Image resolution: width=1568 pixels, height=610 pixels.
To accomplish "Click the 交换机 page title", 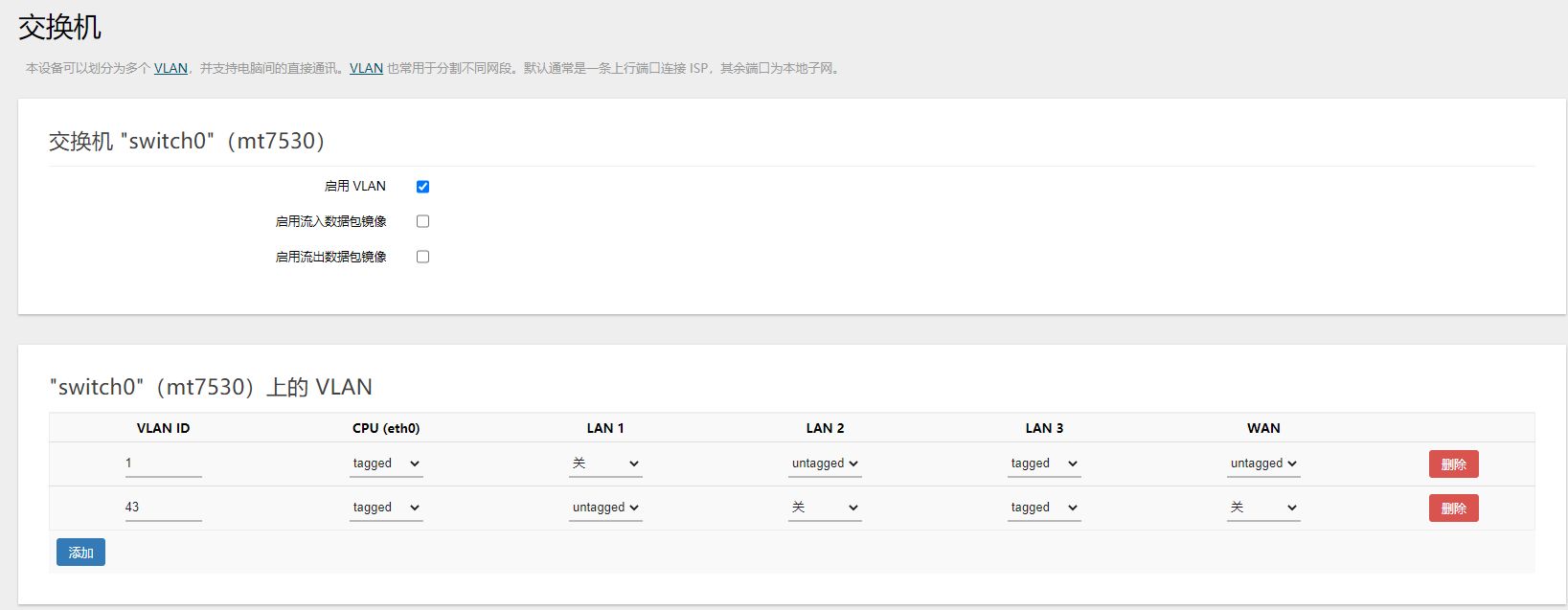I will [x=59, y=27].
